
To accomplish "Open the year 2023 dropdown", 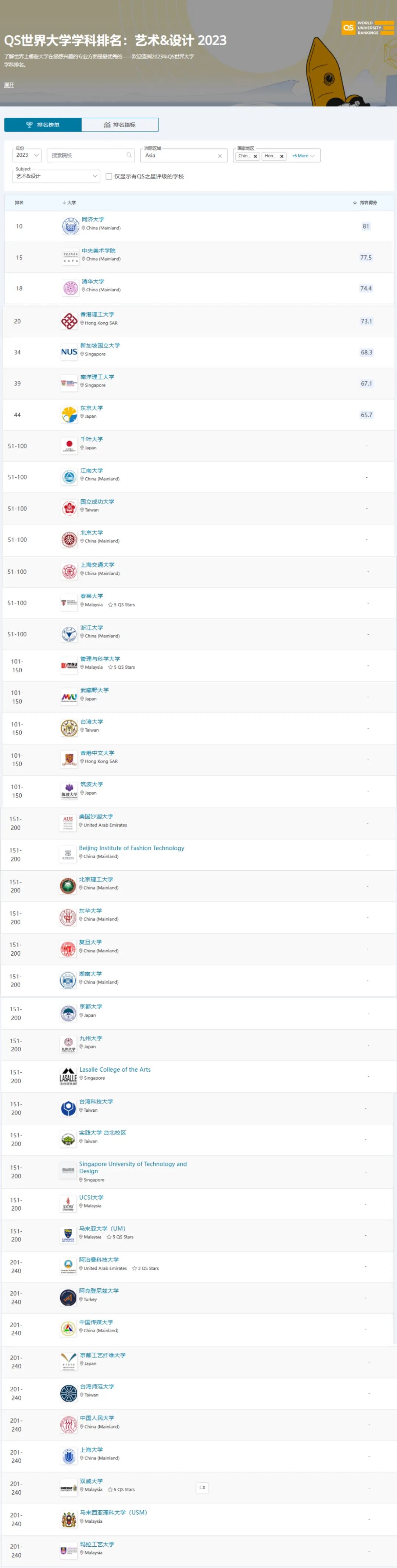I will tap(27, 155).
